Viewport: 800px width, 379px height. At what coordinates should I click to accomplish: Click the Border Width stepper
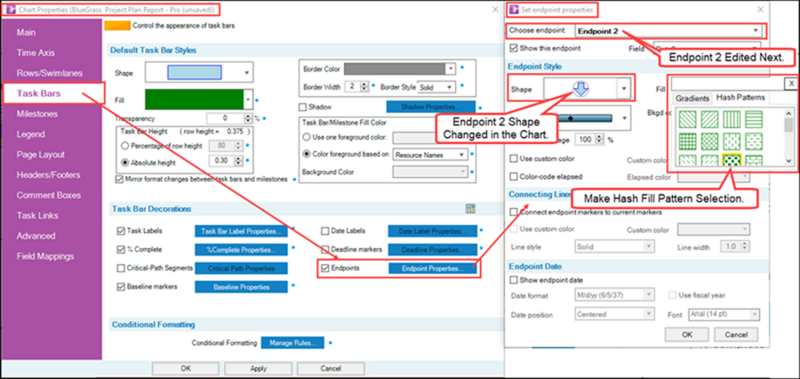point(364,87)
